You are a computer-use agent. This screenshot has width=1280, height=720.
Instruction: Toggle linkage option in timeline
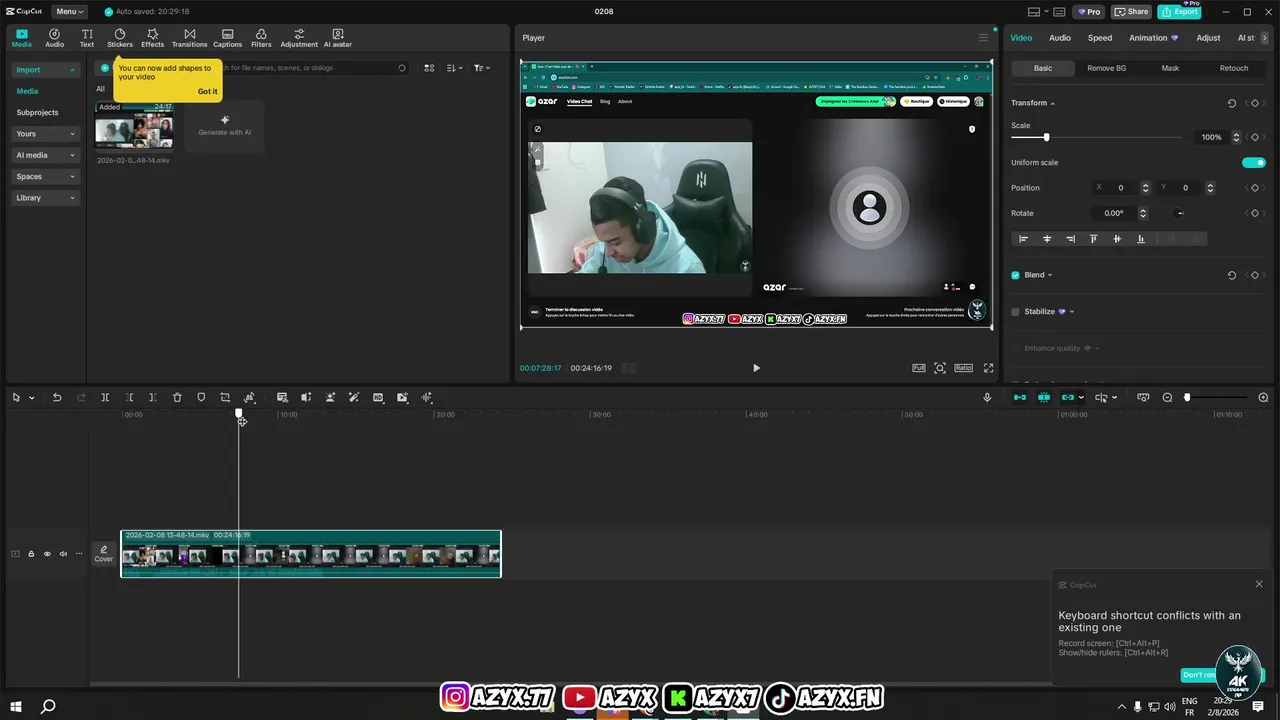(x=1068, y=397)
